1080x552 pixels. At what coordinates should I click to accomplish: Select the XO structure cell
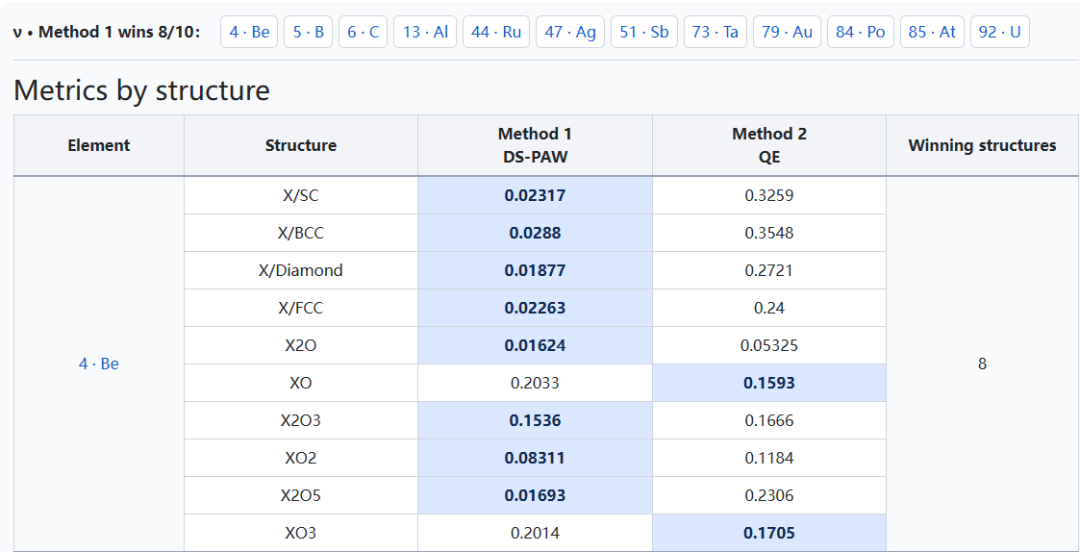point(301,382)
